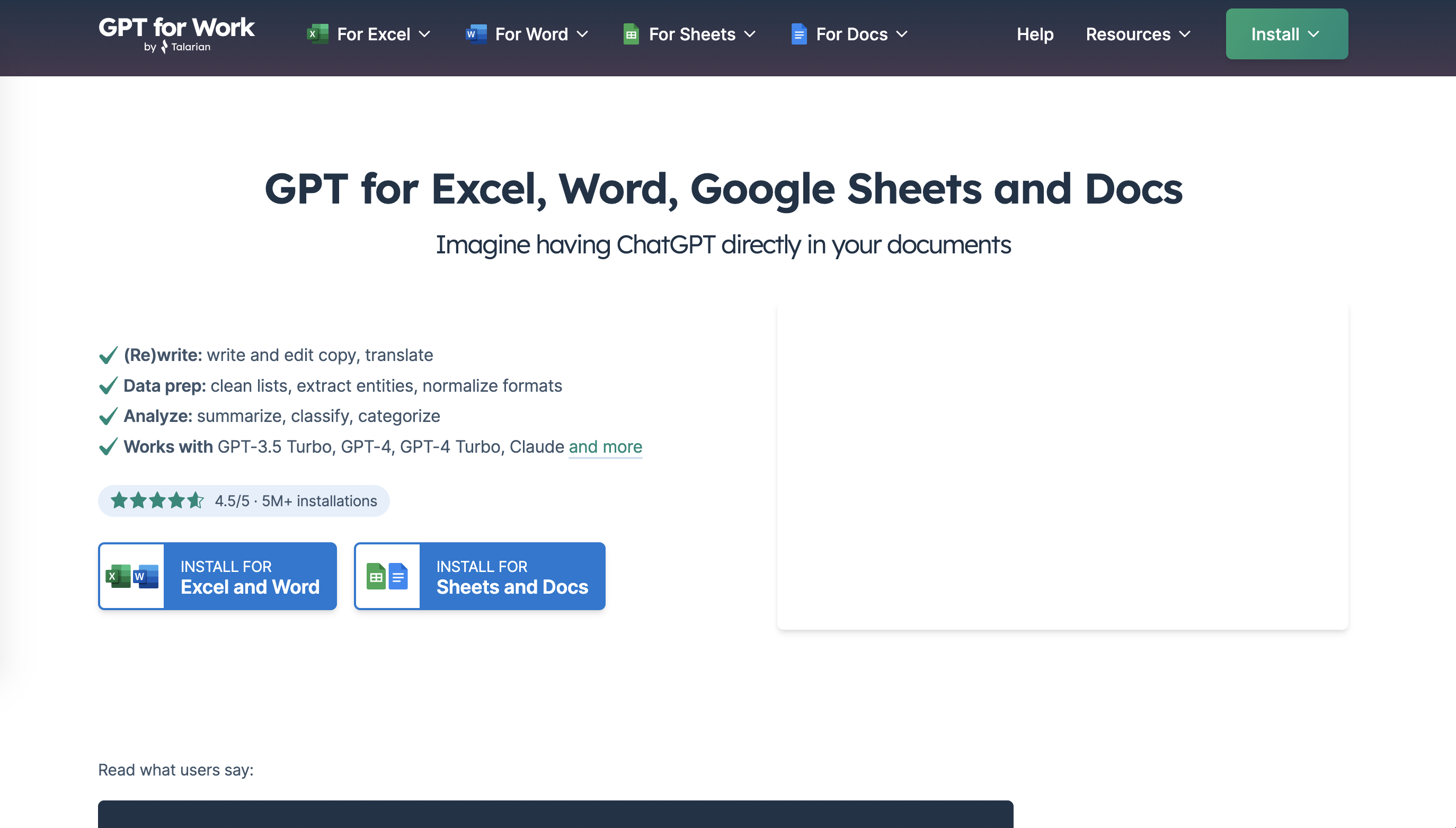Expand the For Excel dropdown chevron

coord(424,34)
